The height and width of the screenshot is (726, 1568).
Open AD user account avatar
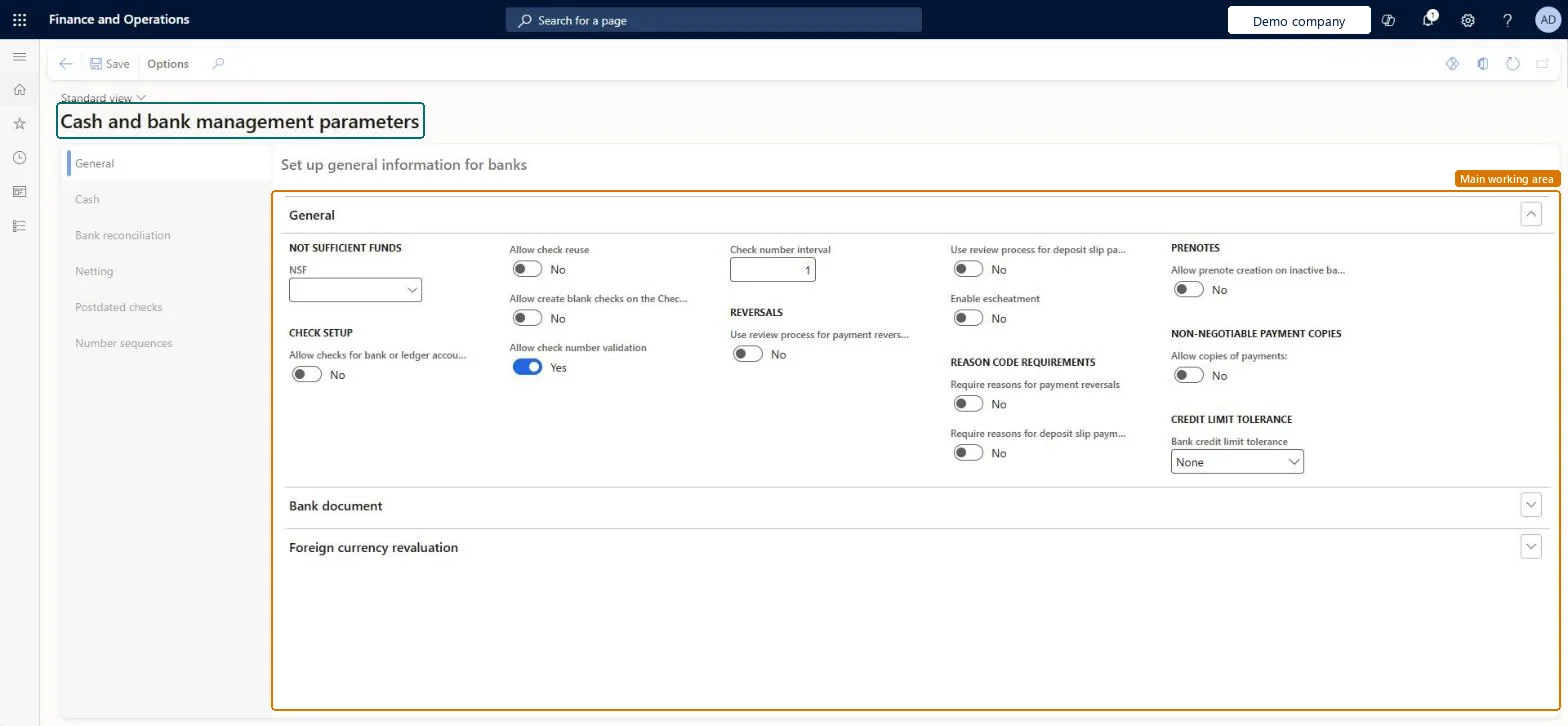point(1547,20)
